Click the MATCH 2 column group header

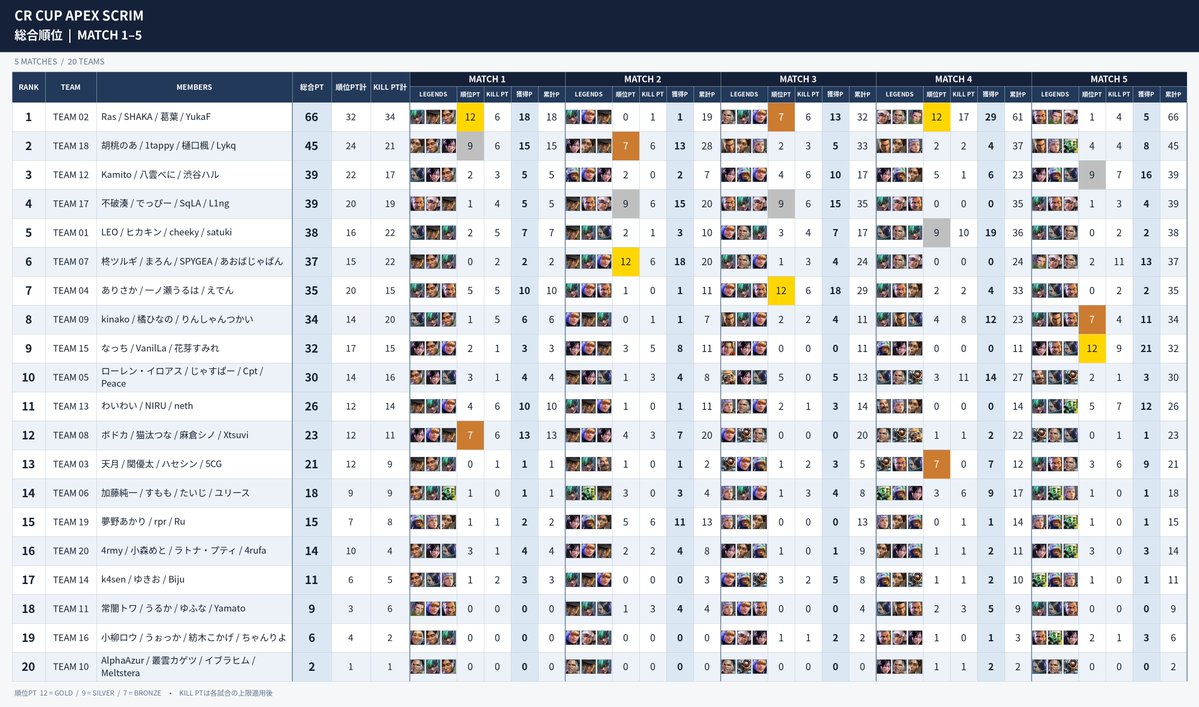642,79
